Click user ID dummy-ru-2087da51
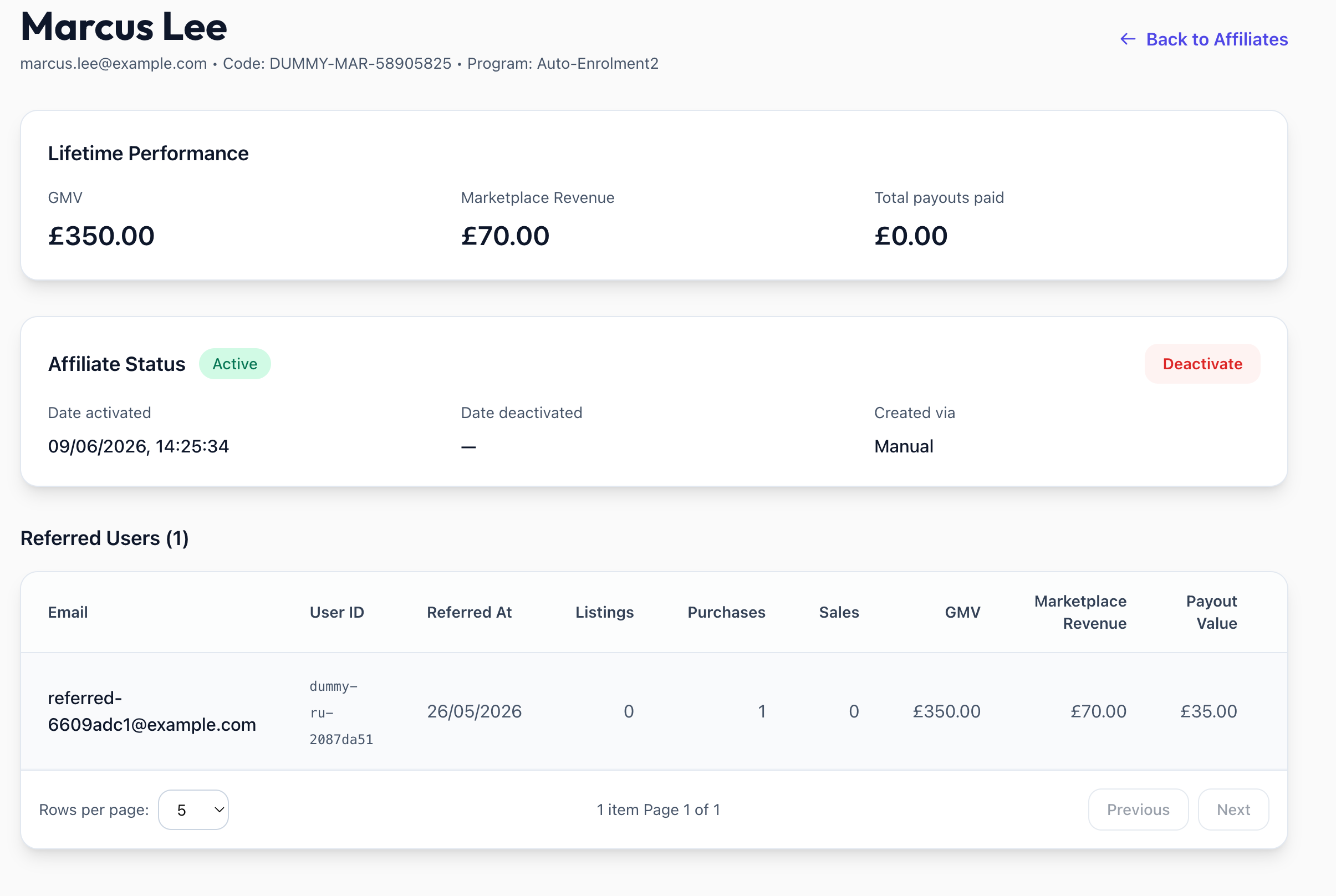 341,712
